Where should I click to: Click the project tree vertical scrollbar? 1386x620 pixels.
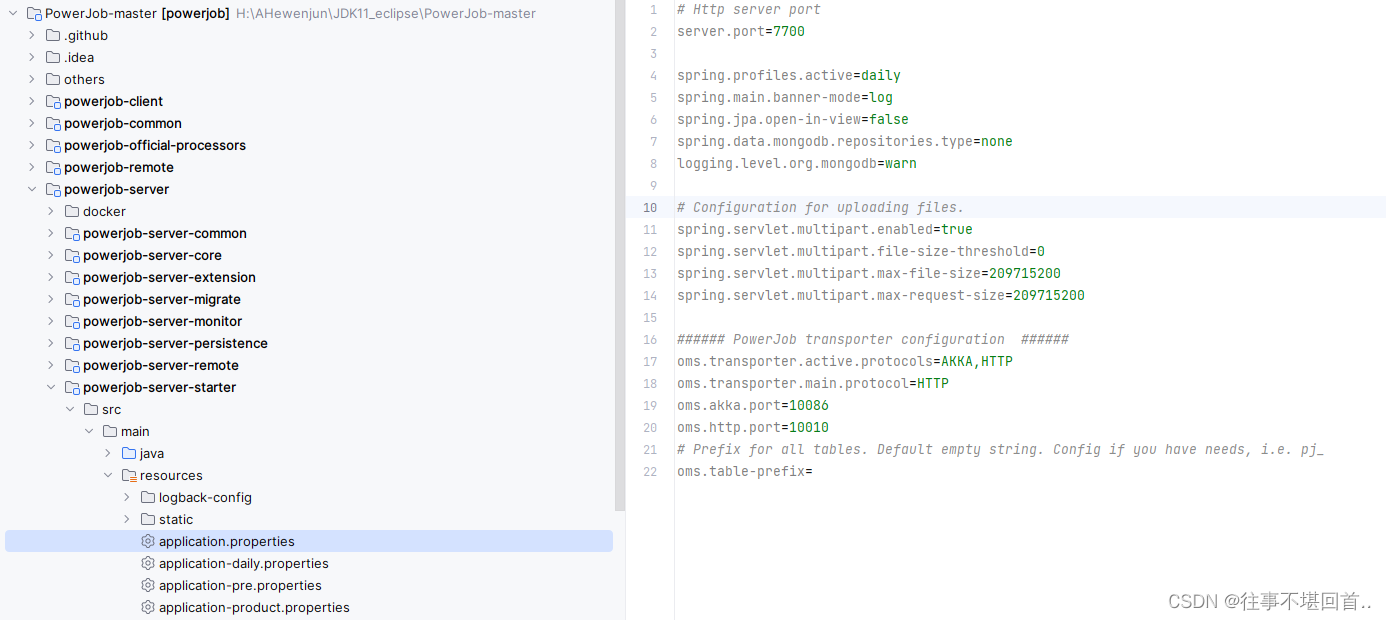tap(620, 255)
